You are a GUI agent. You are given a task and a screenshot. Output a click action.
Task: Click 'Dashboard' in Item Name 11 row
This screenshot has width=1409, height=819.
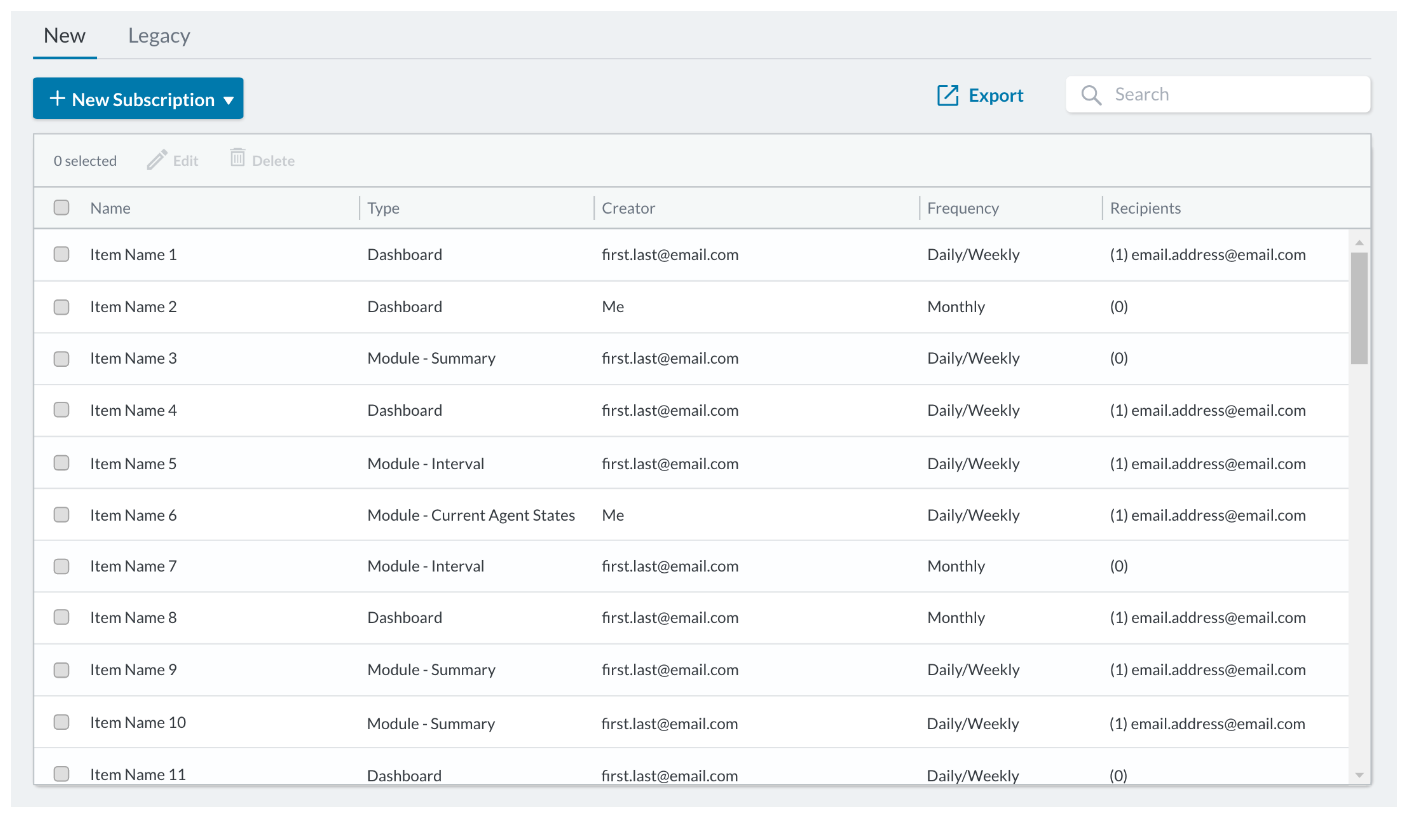(404, 775)
